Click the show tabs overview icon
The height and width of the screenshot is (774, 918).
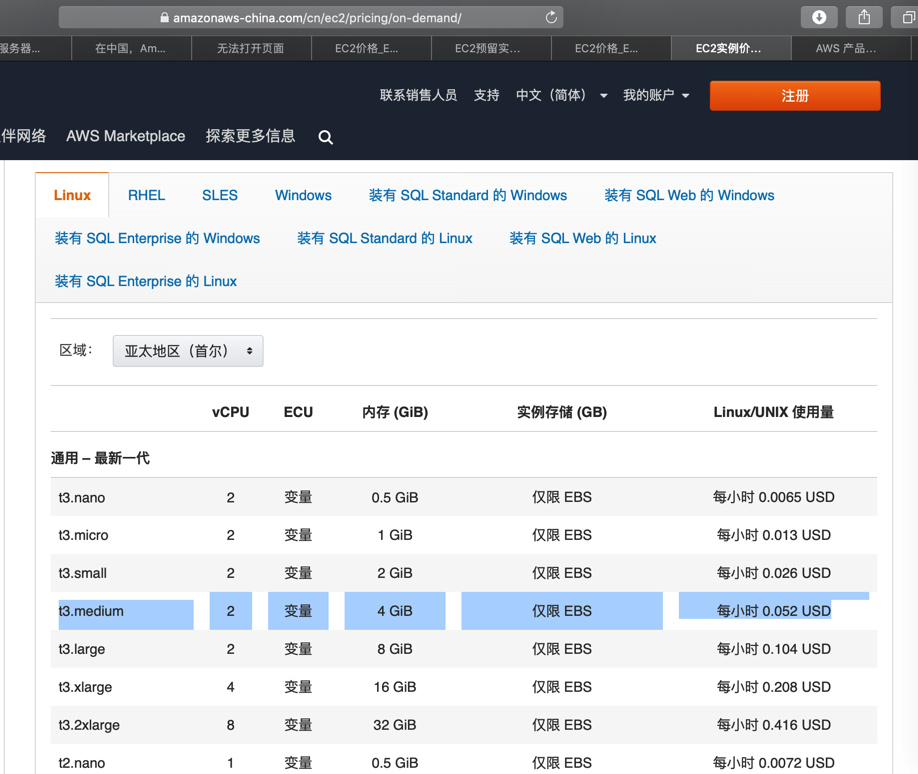pos(906,18)
